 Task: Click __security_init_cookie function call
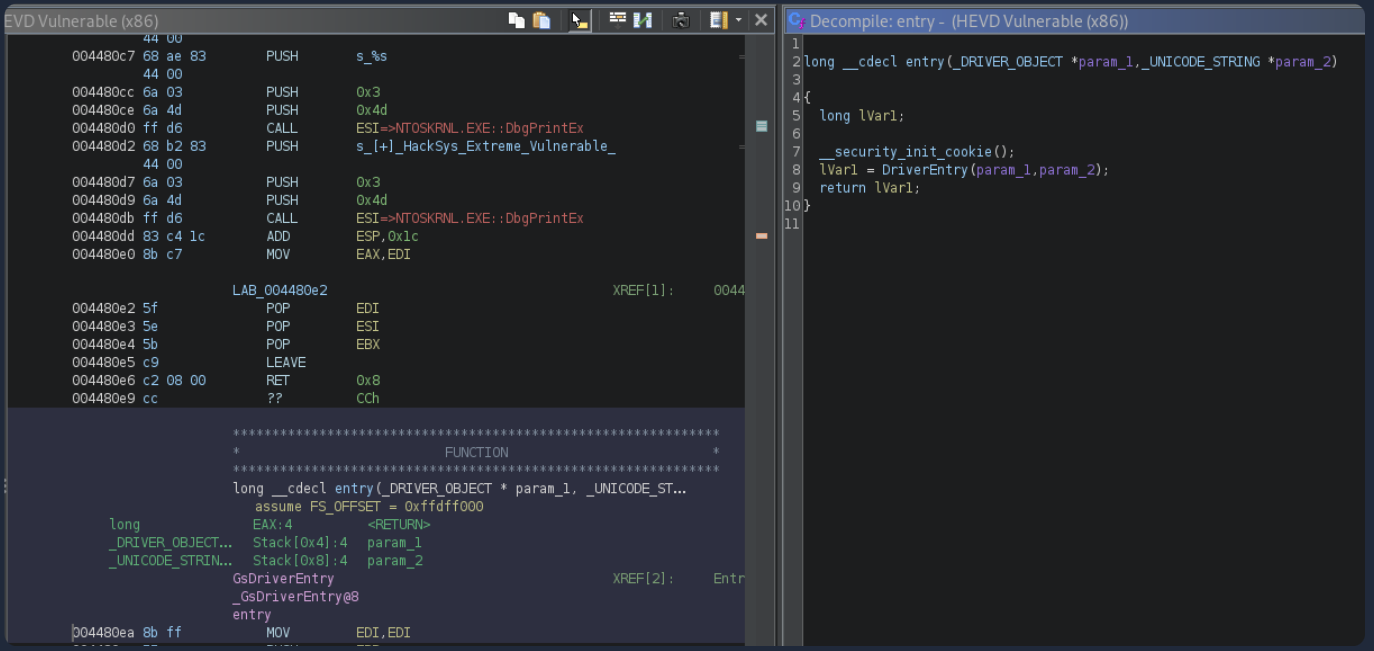click(x=904, y=152)
